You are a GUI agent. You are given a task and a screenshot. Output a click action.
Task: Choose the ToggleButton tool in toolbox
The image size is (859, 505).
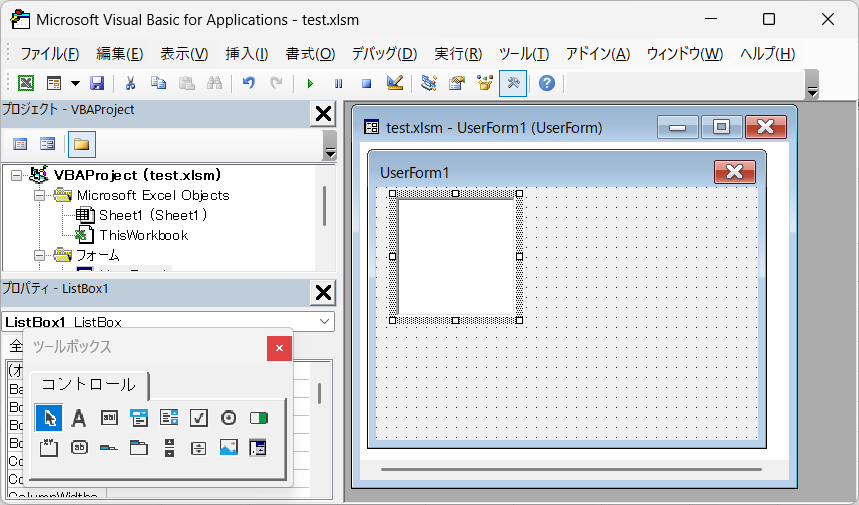[x=259, y=418]
